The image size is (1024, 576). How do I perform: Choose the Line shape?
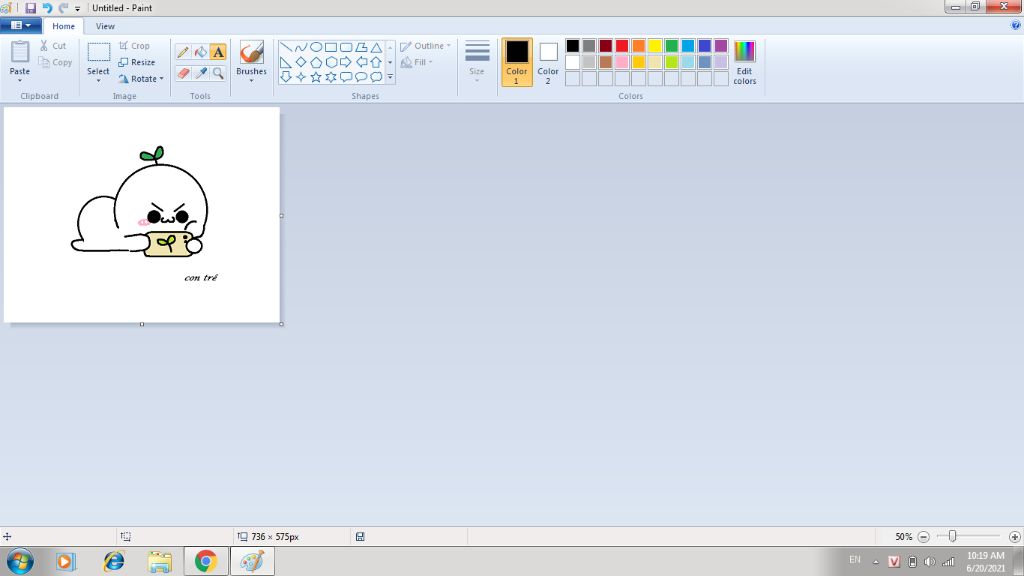286,47
